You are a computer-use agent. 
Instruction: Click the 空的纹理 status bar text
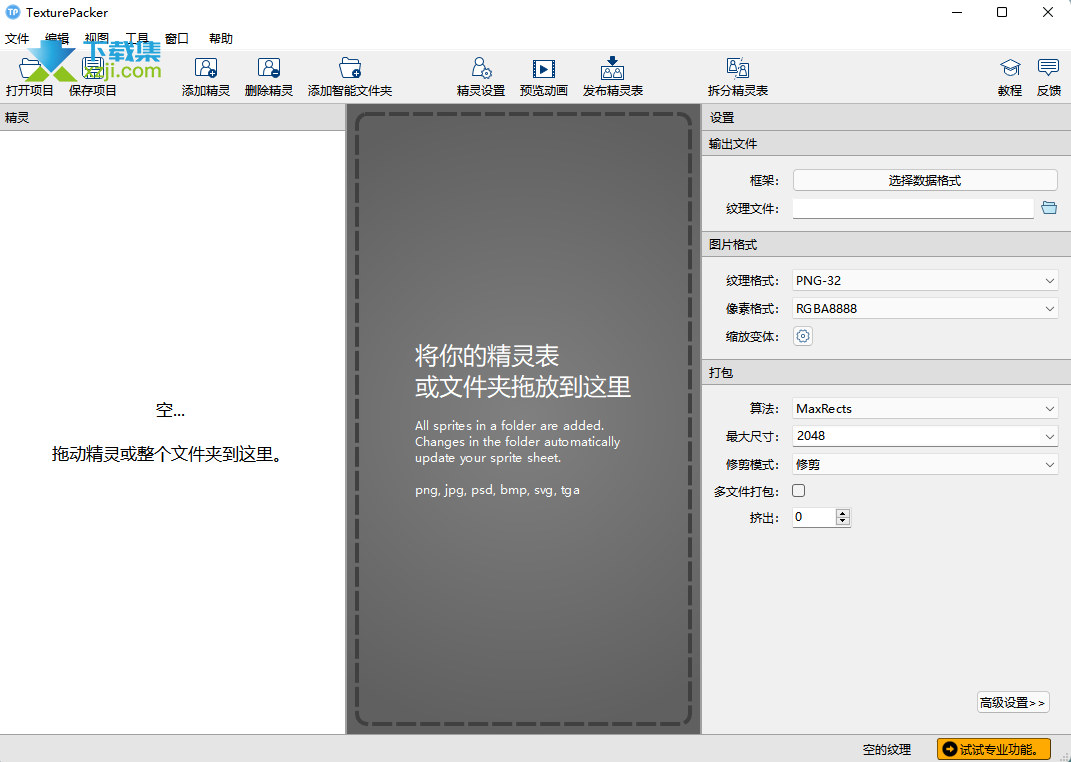887,750
